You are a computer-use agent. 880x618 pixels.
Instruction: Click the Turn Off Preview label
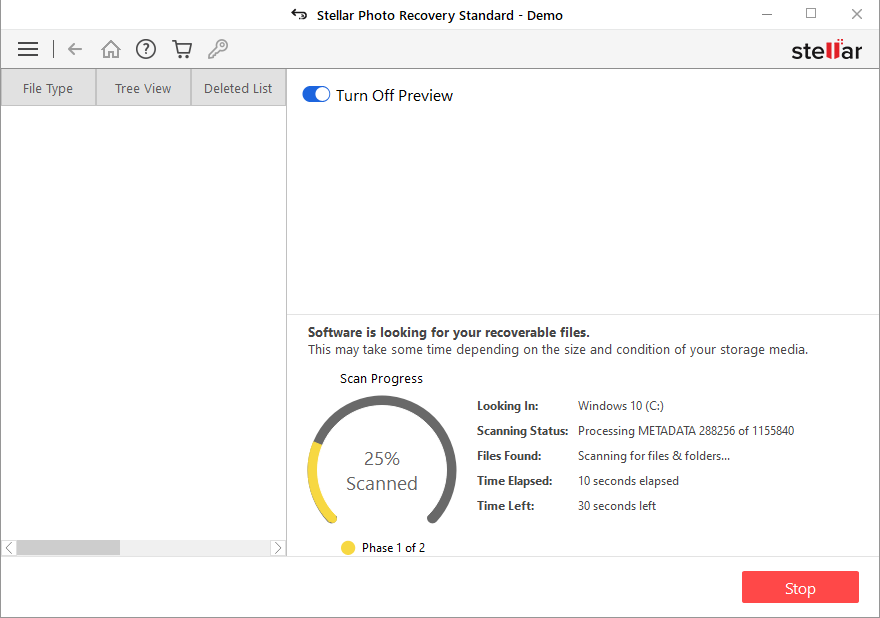tap(394, 96)
